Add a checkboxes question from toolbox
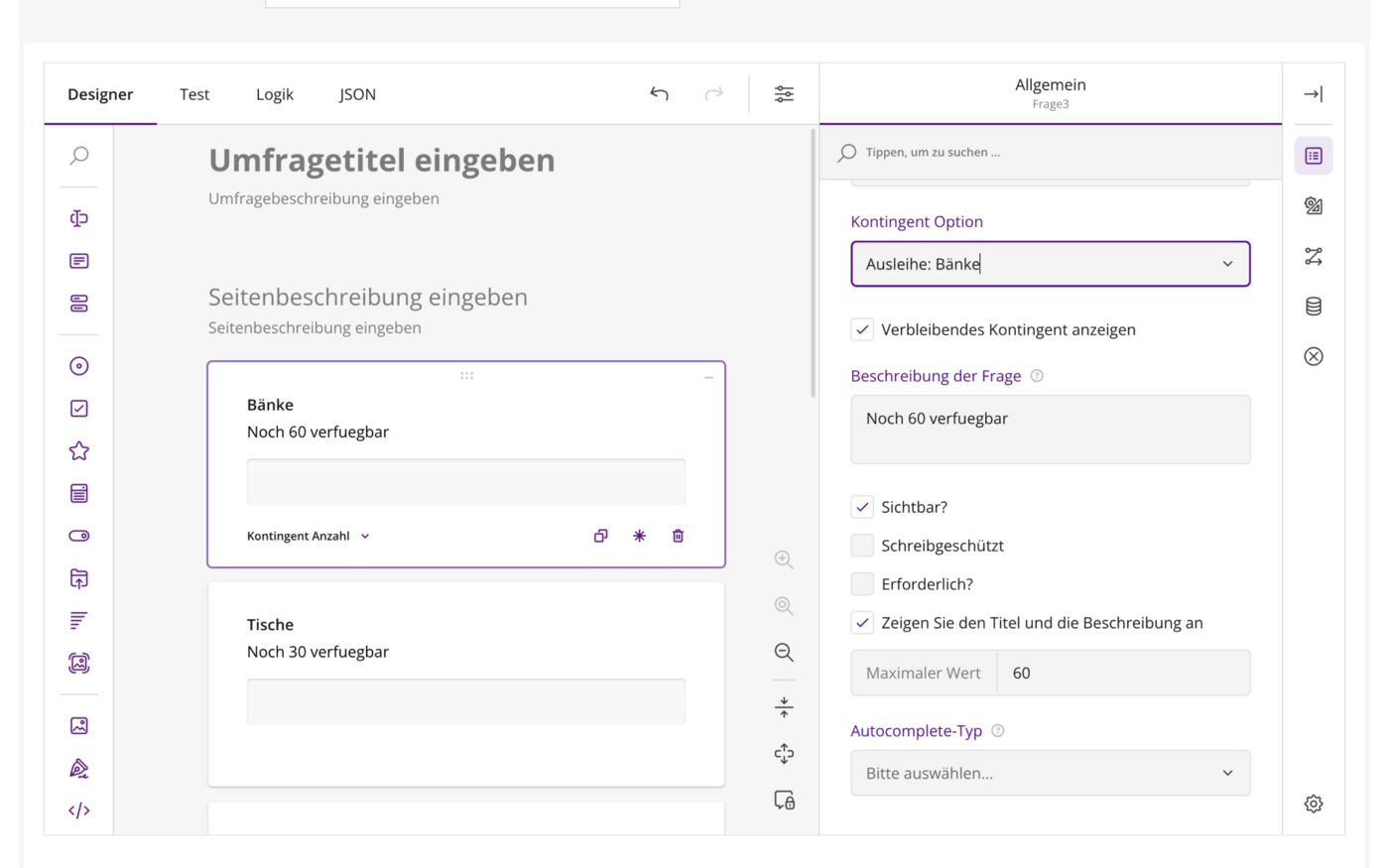 [79, 409]
